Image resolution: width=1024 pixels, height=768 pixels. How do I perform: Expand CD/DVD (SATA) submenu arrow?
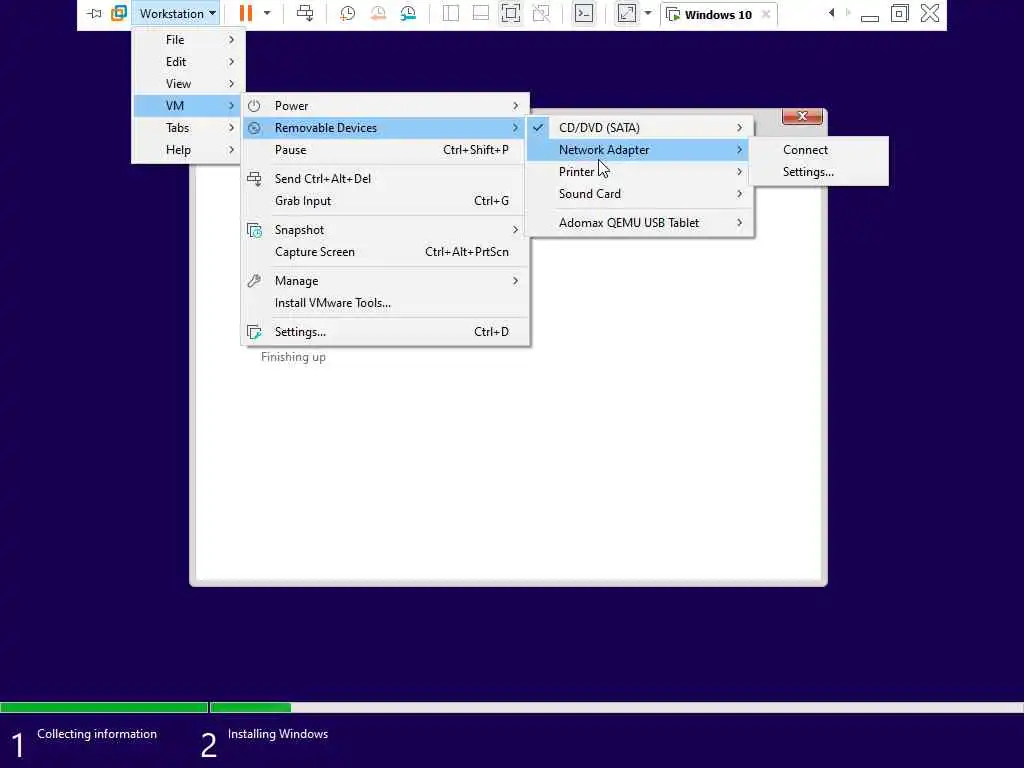coord(739,128)
